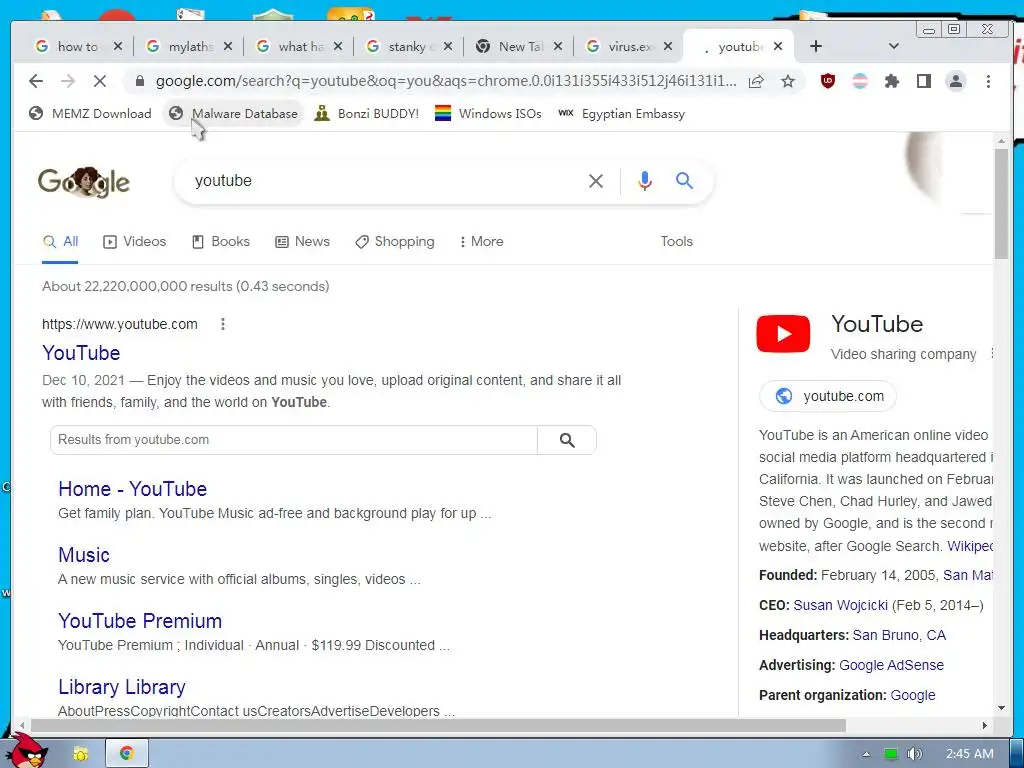Open Egyptian Embassy bookmark

621,114
